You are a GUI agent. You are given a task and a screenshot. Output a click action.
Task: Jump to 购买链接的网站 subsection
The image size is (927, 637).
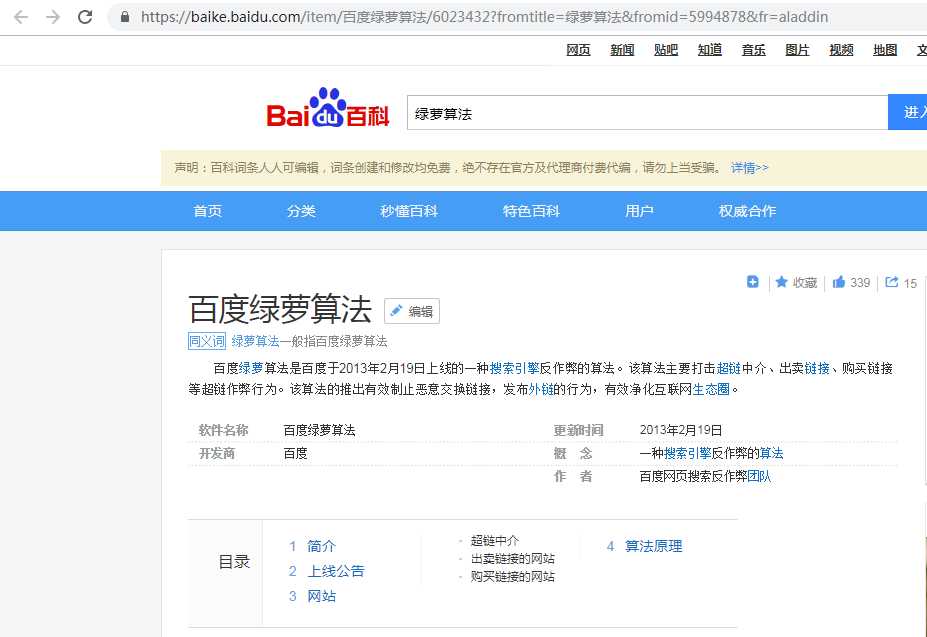pyautogui.click(x=513, y=577)
